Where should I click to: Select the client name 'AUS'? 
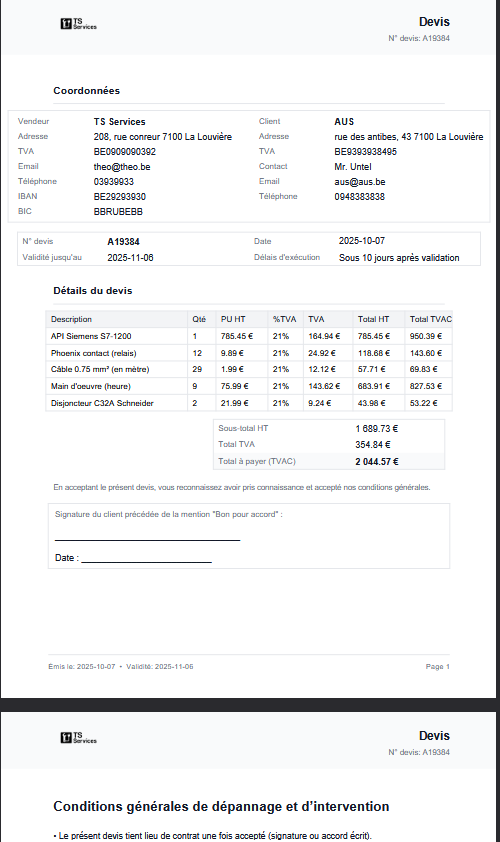coord(344,122)
